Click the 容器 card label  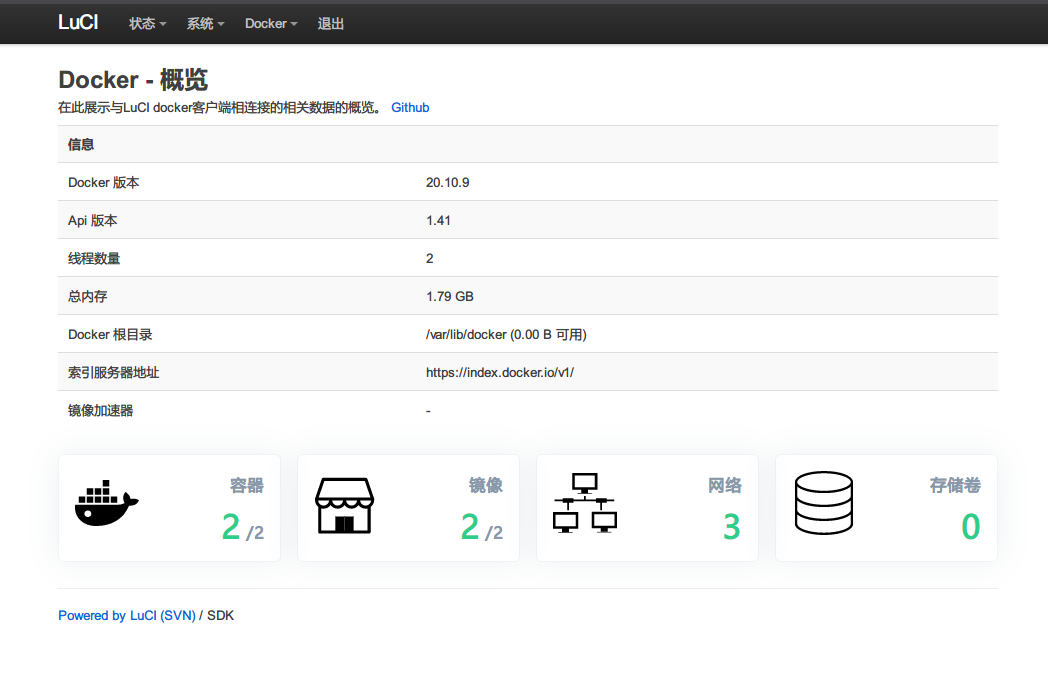pyautogui.click(x=247, y=485)
